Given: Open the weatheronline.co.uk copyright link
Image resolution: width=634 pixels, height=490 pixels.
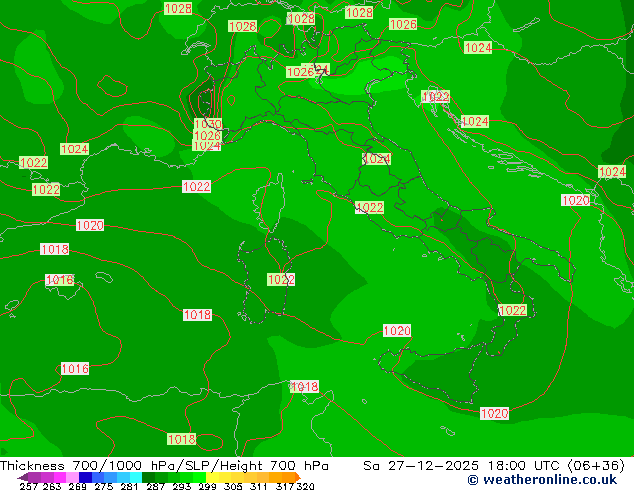Looking at the screenshot, I should pos(542,480).
